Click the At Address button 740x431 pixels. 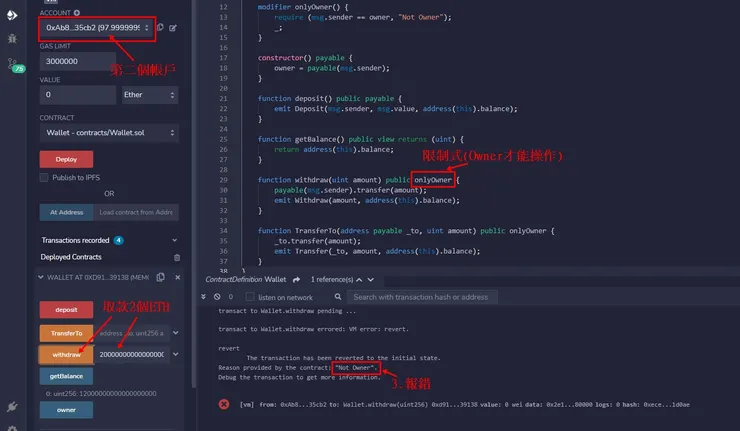click(67, 212)
